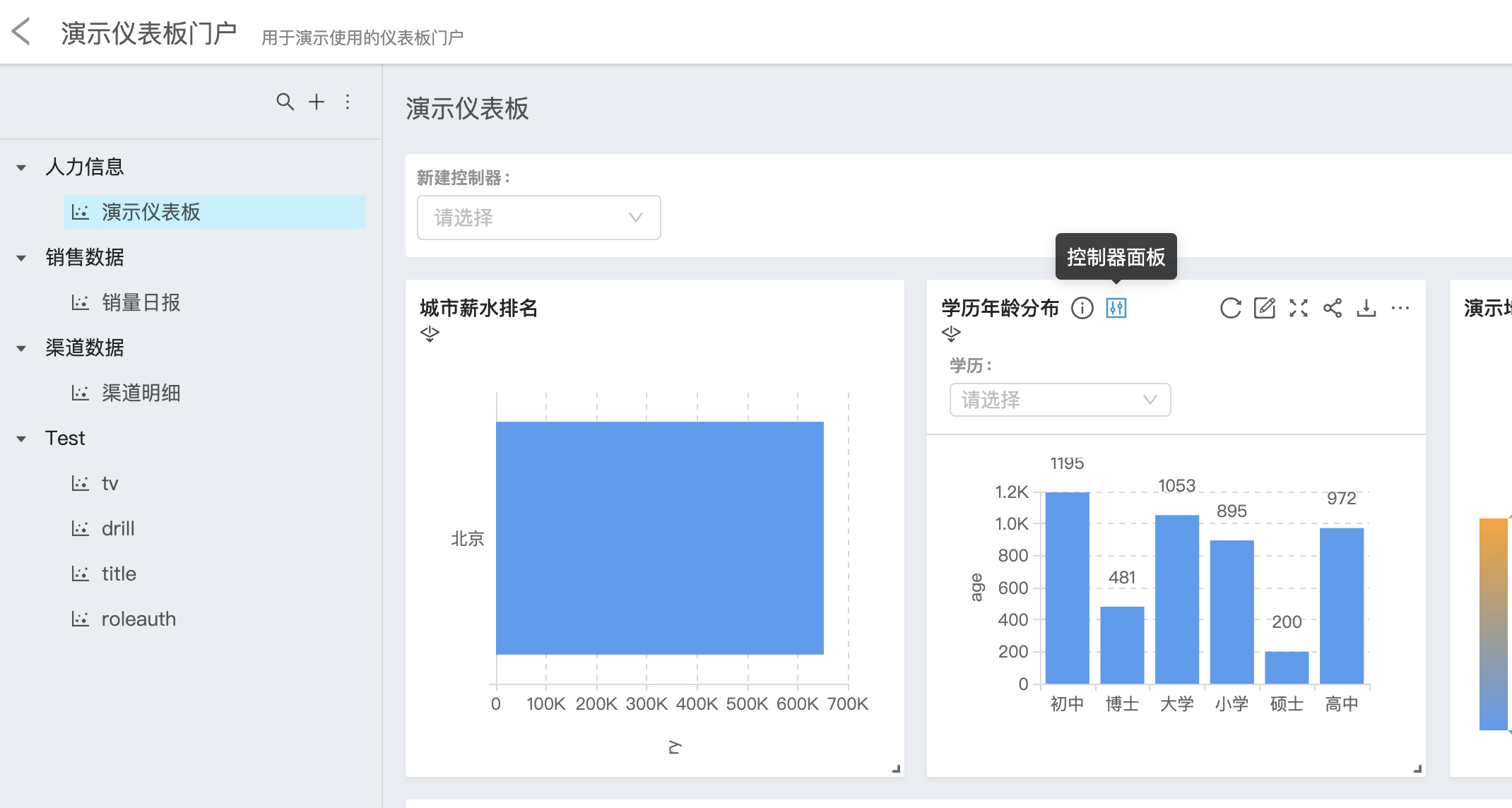Open the sidebar vertical more-options menu

point(348,102)
